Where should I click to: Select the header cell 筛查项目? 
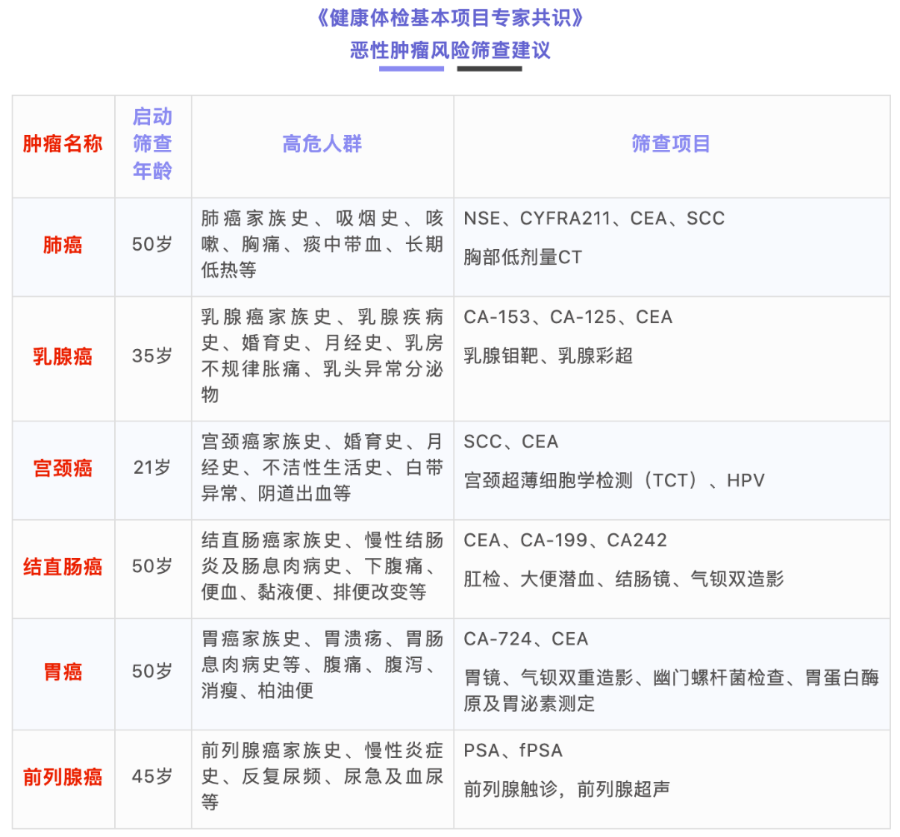[x=671, y=144]
